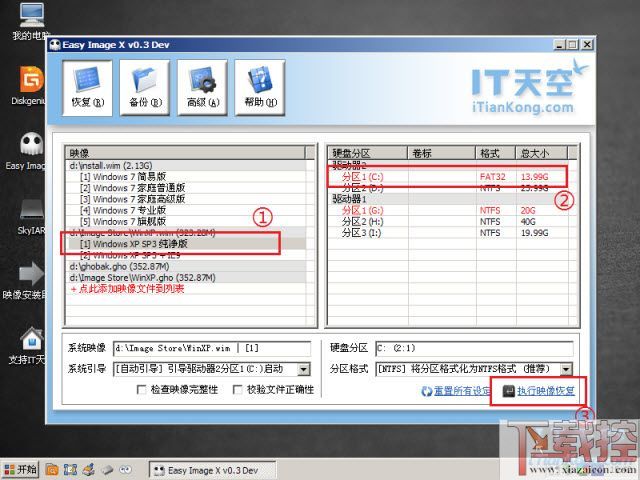Click the 硬盘分区 C: (2:1) field

[474, 348]
